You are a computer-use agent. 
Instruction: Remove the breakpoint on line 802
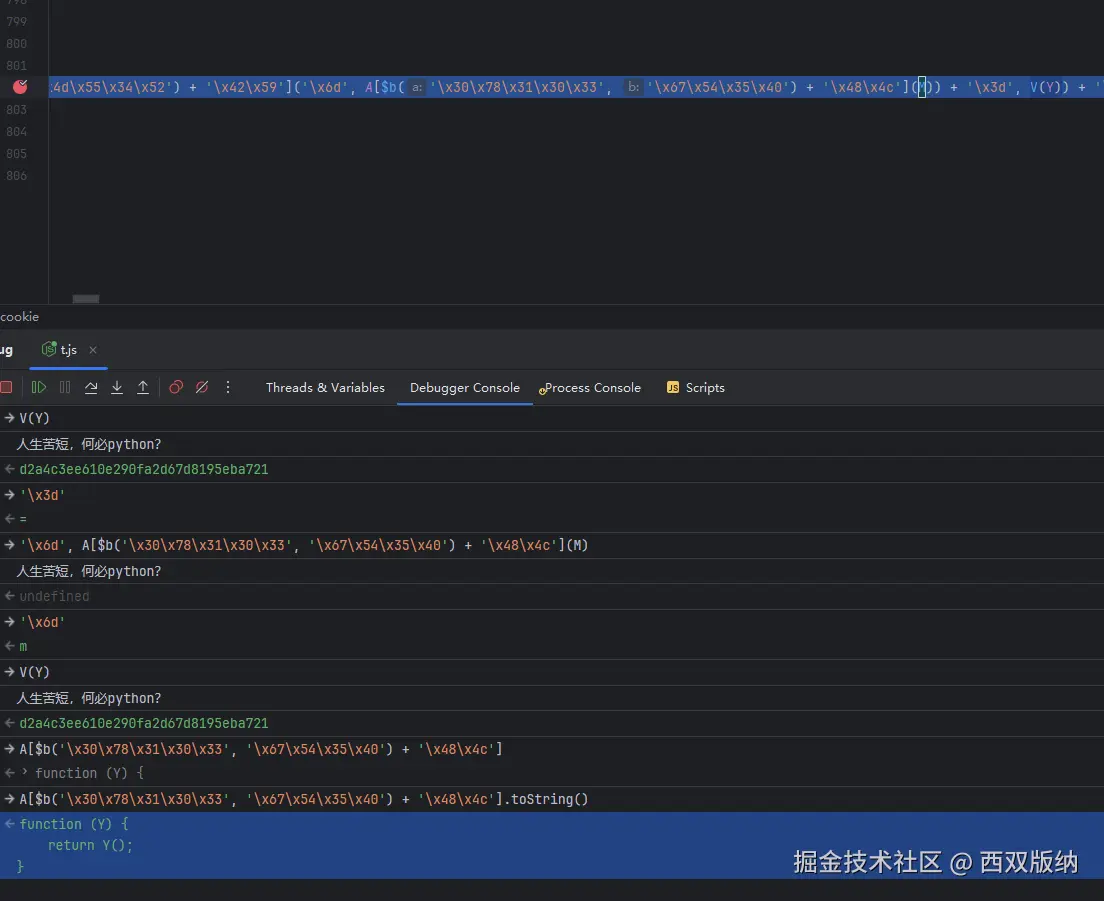click(20, 87)
